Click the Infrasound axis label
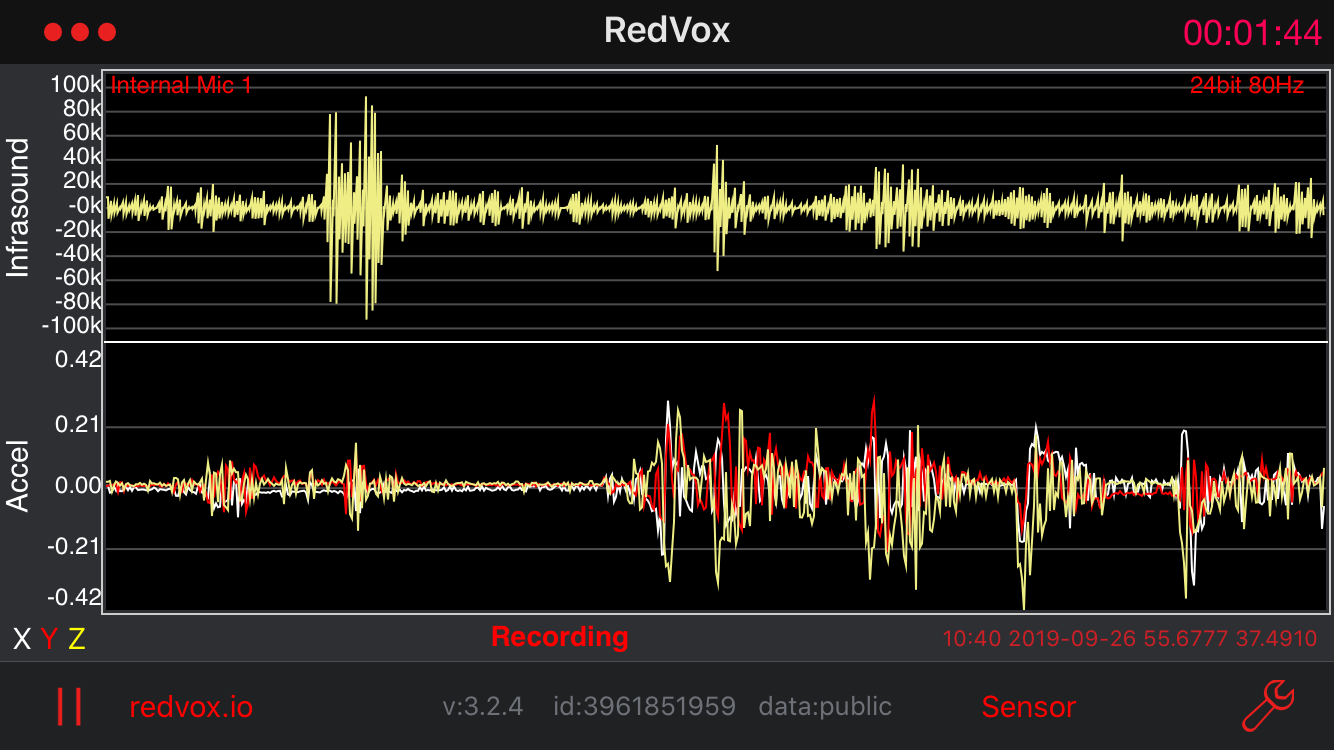Image resolution: width=1334 pixels, height=750 pixels. pyautogui.click(x=19, y=207)
